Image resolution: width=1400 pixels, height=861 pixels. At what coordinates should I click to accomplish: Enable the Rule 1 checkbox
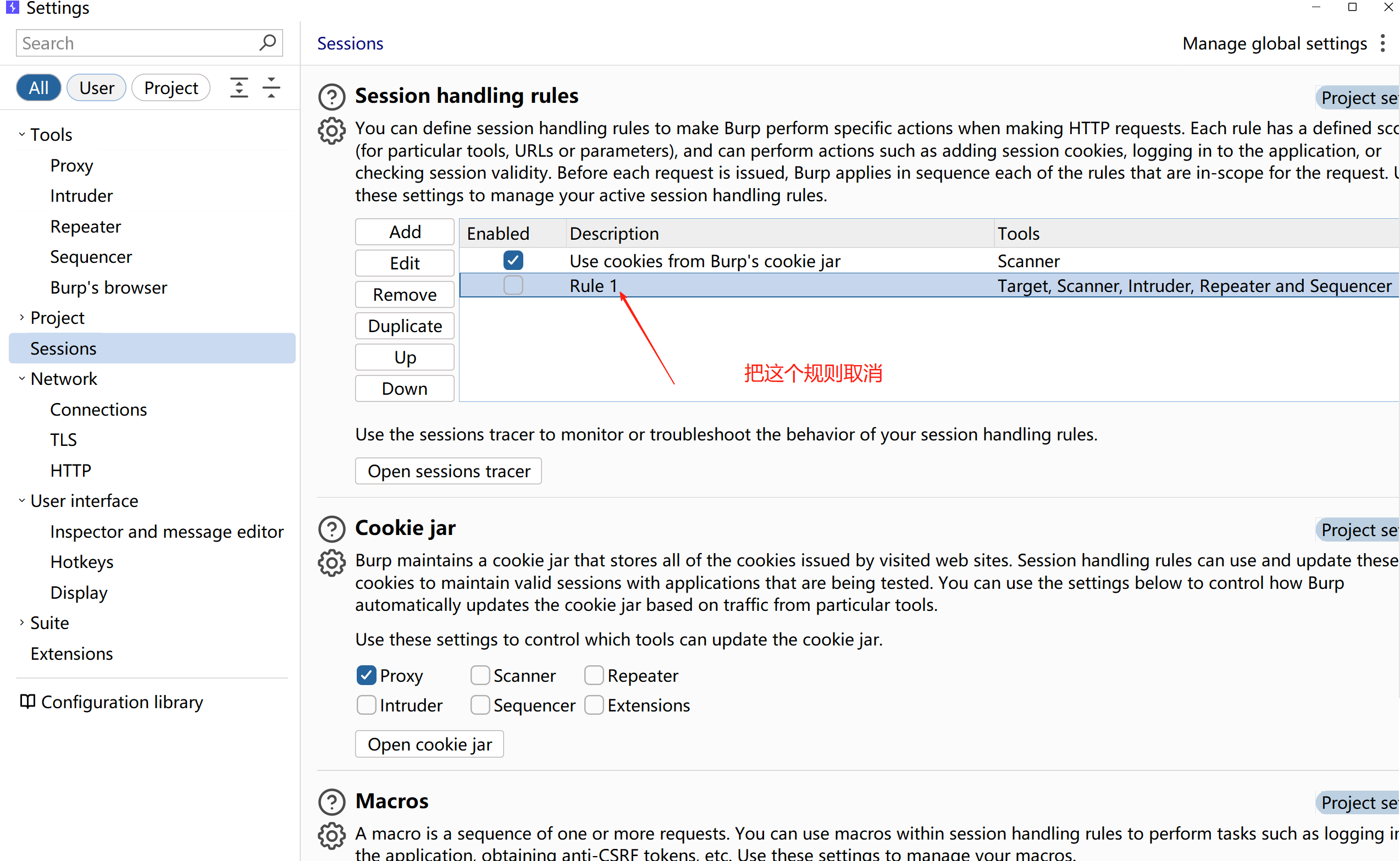(x=513, y=285)
